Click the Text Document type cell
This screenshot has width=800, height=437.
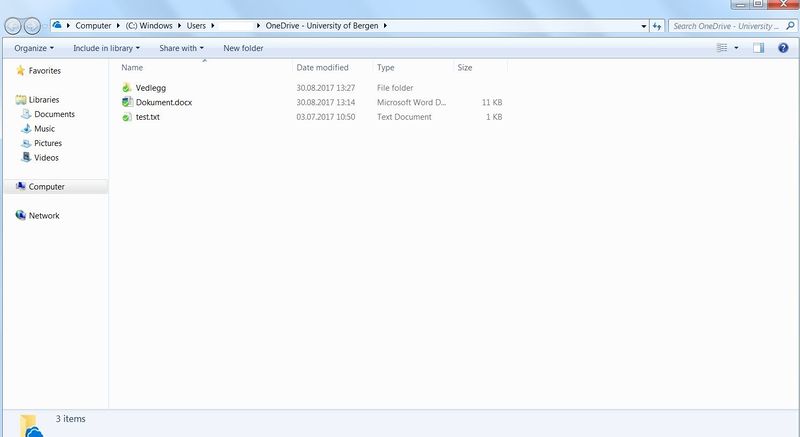click(x=404, y=117)
